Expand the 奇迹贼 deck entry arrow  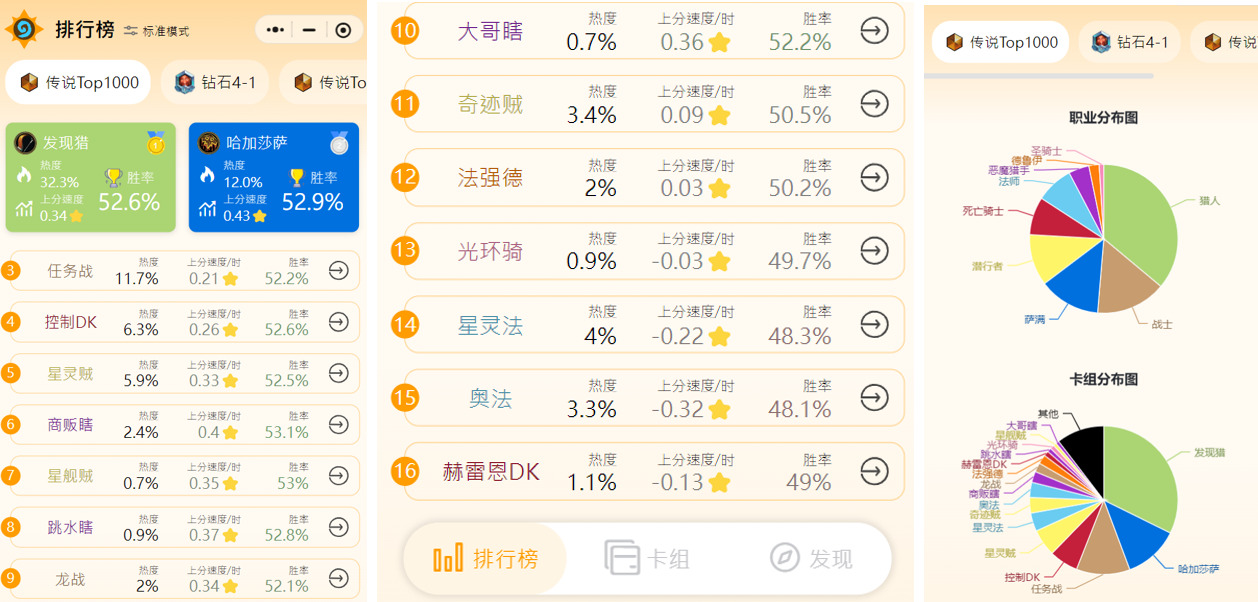click(874, 104)
